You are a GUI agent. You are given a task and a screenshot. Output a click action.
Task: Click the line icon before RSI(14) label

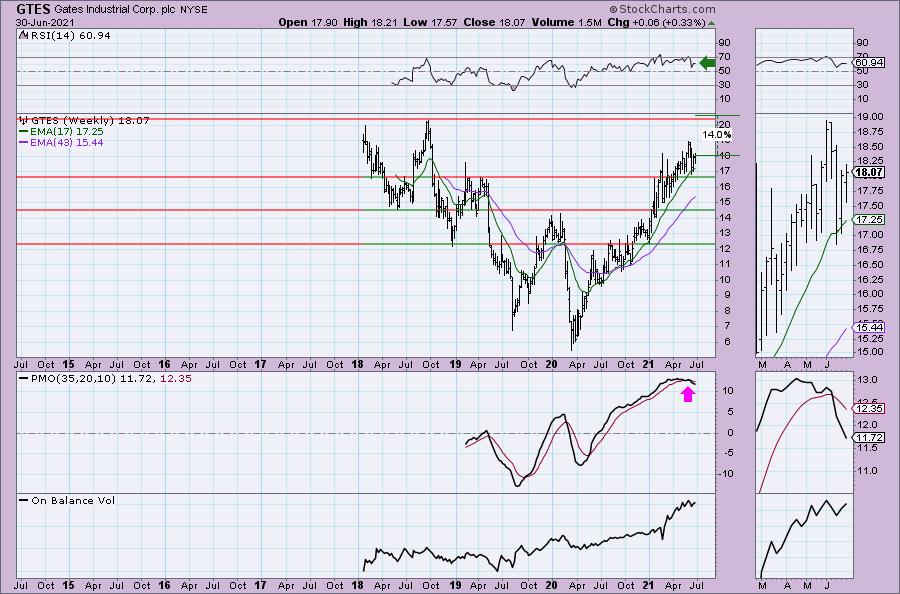point(23,35)
